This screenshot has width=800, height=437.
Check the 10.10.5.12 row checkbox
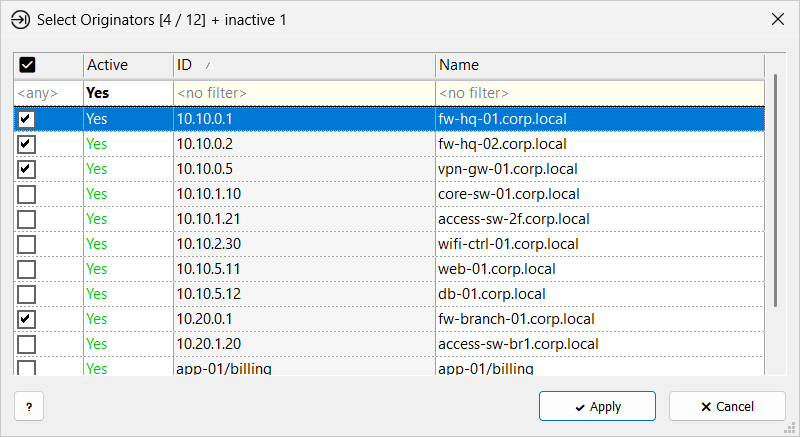(27, 294)
